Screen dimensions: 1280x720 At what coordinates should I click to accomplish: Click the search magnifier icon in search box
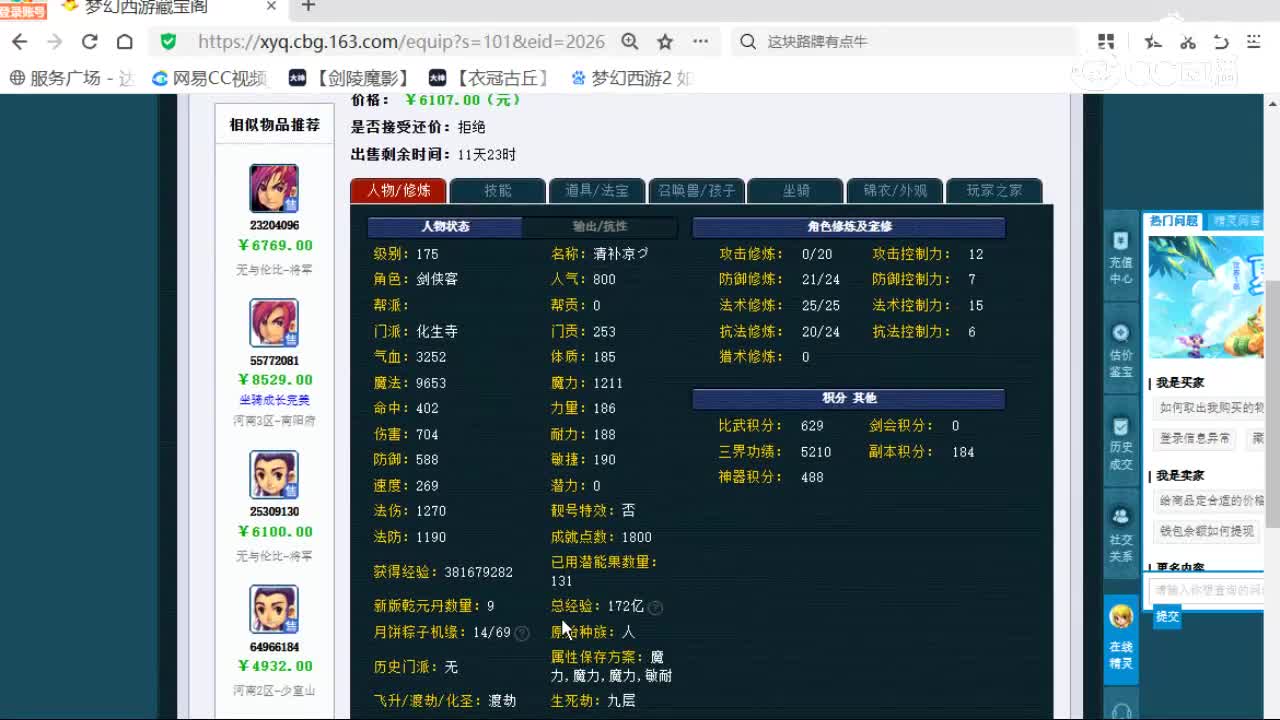tap(747, 42)
